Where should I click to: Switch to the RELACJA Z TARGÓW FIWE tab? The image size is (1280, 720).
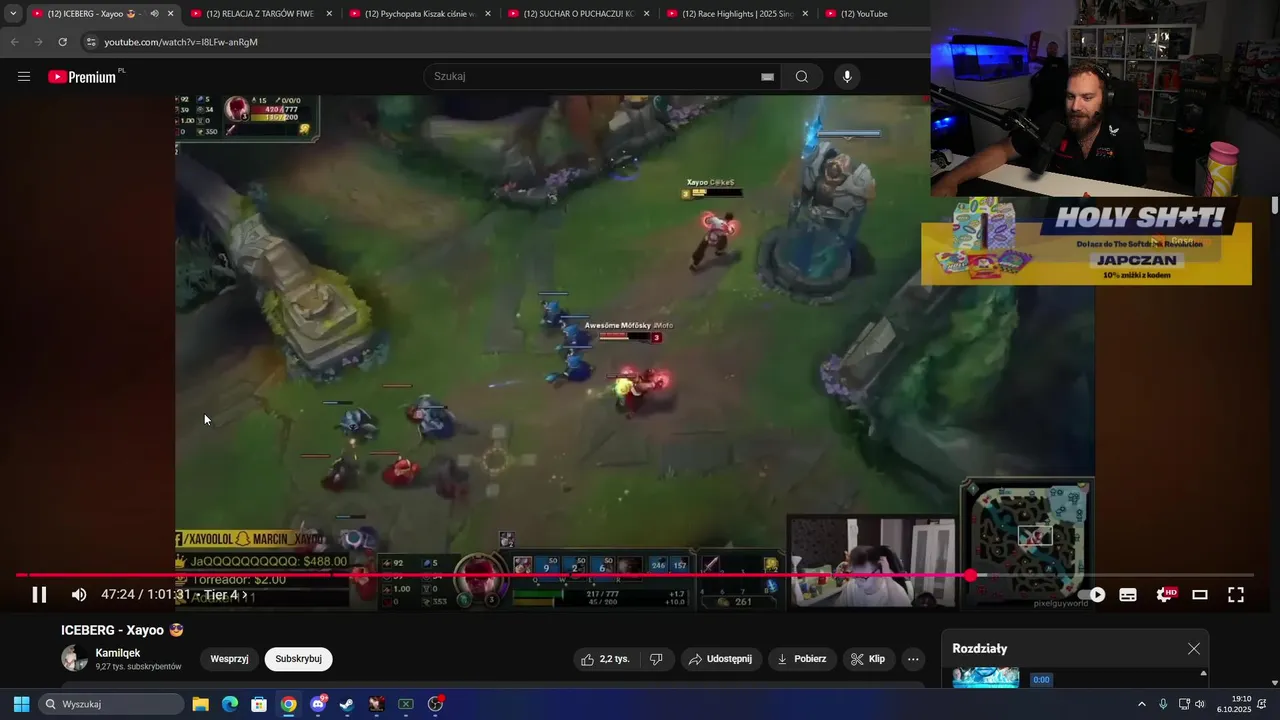point(260,14)
